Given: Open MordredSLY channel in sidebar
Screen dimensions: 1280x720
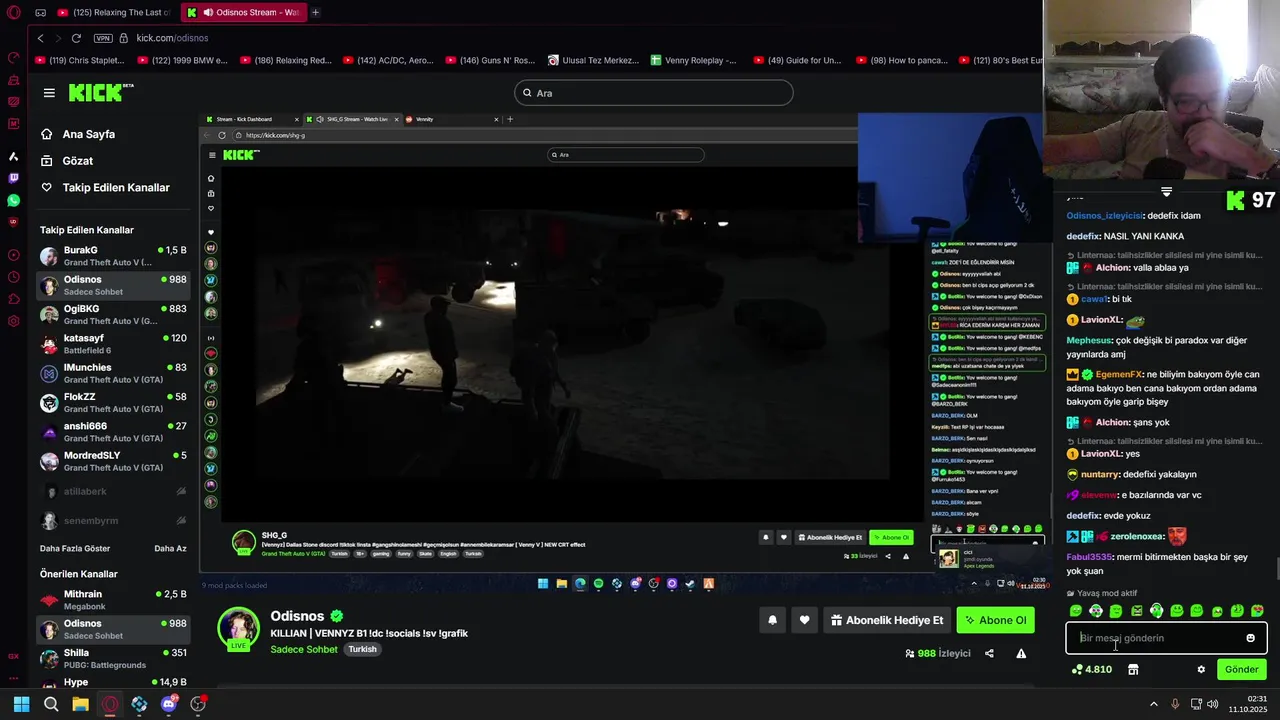Looking at the screenshot, I should tap(113, 461).
